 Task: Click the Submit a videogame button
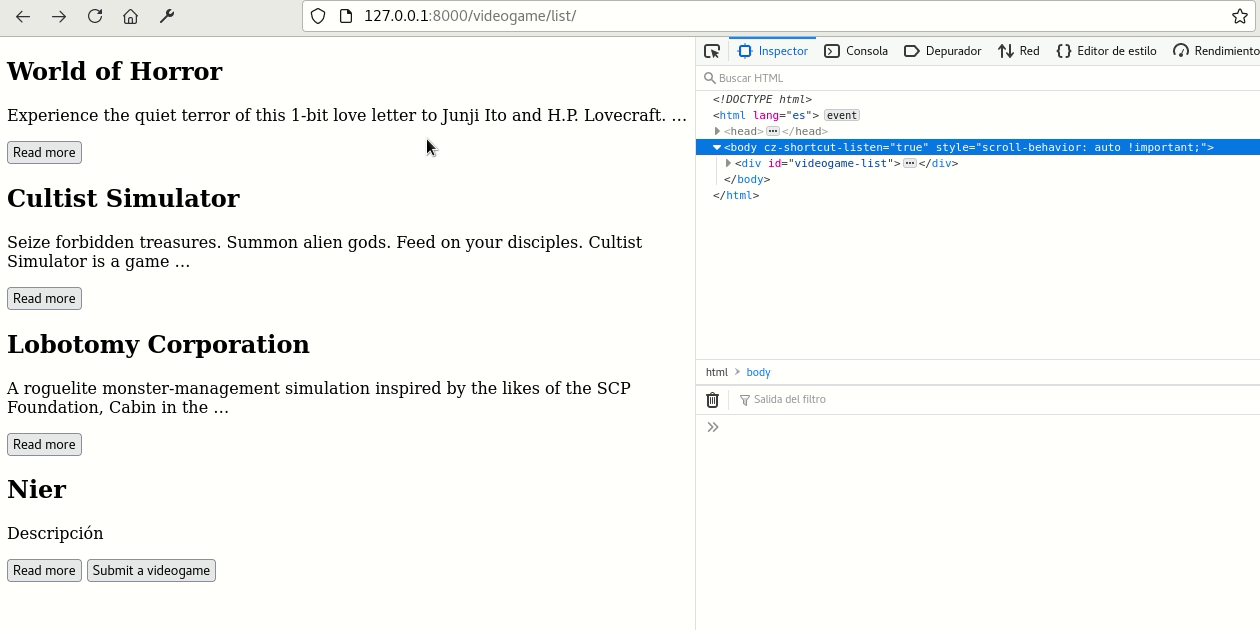(x=151, y=570)
